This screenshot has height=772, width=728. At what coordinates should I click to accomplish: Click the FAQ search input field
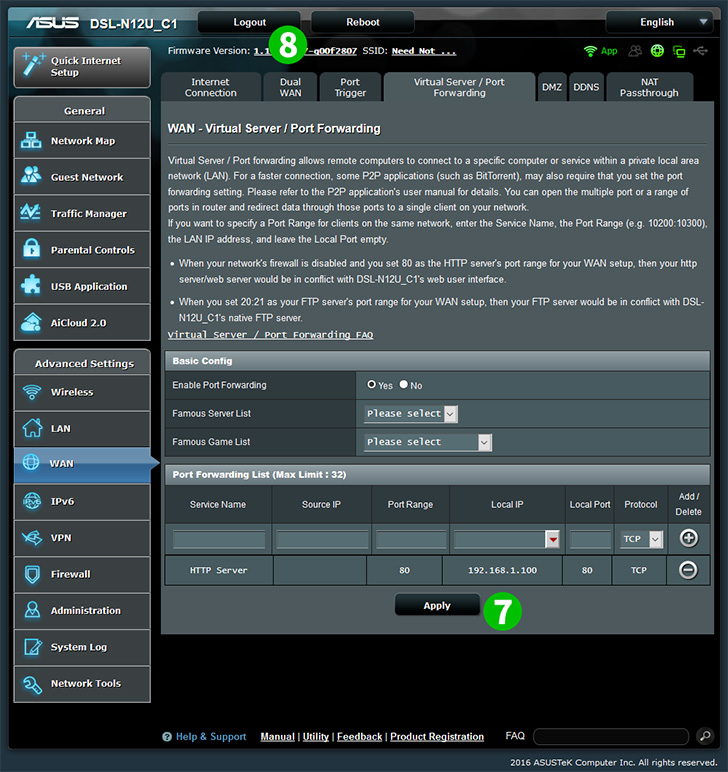[611, 737]
